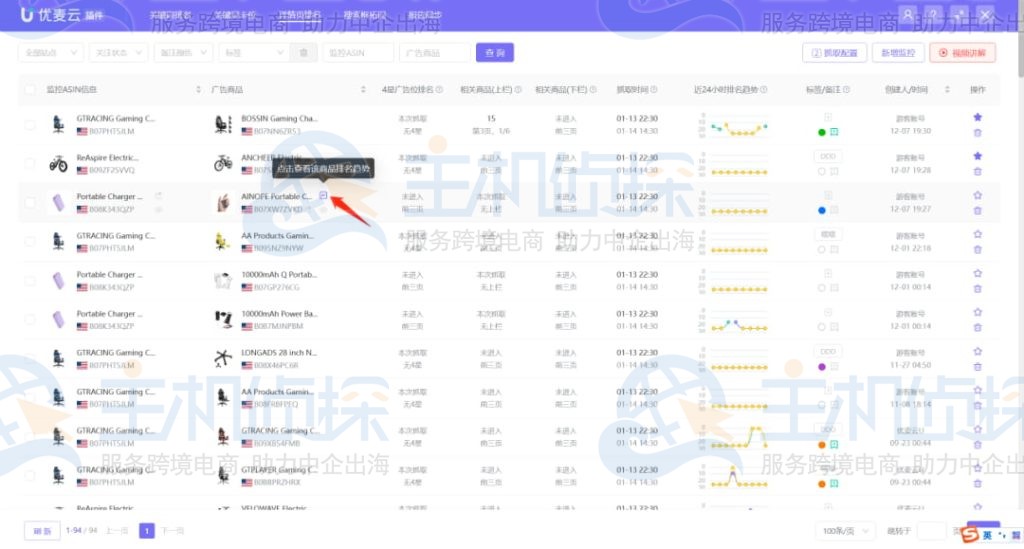
Task: Click trash icon next to 标签 dropdown
Action: [304, 53]
